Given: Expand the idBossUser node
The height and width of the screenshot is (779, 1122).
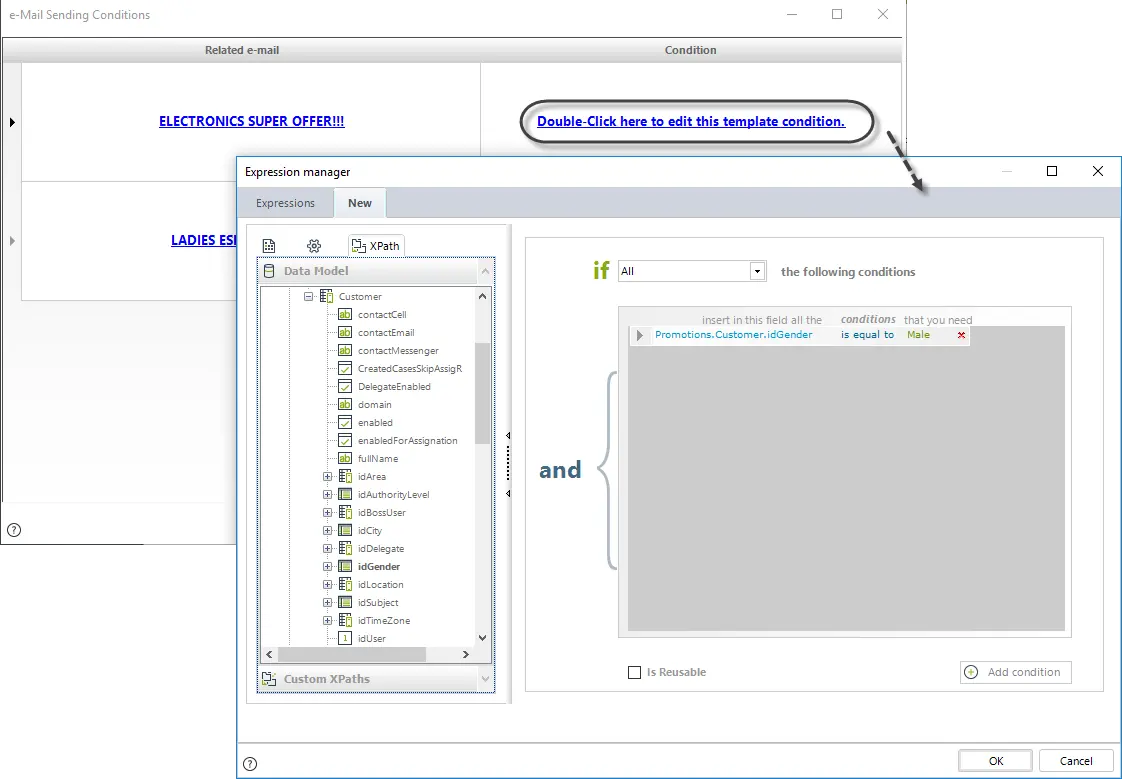Looking at the screenshot, I should pyautogui.click(x=327, y=512).
